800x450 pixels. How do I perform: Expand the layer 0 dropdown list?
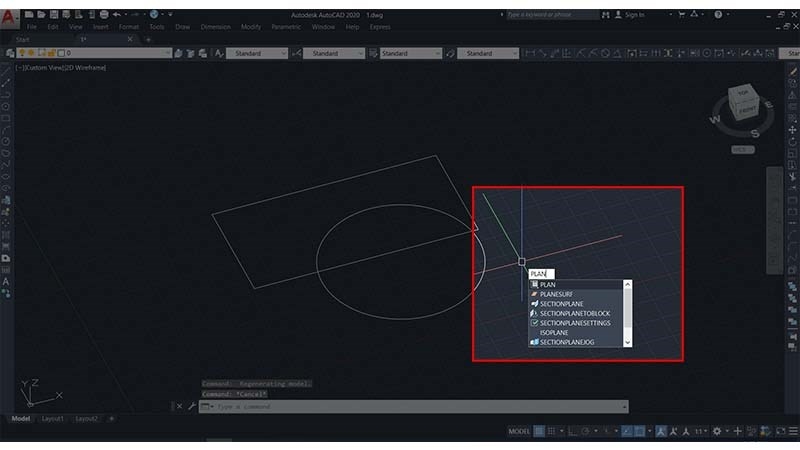click(x=167, y=53)
